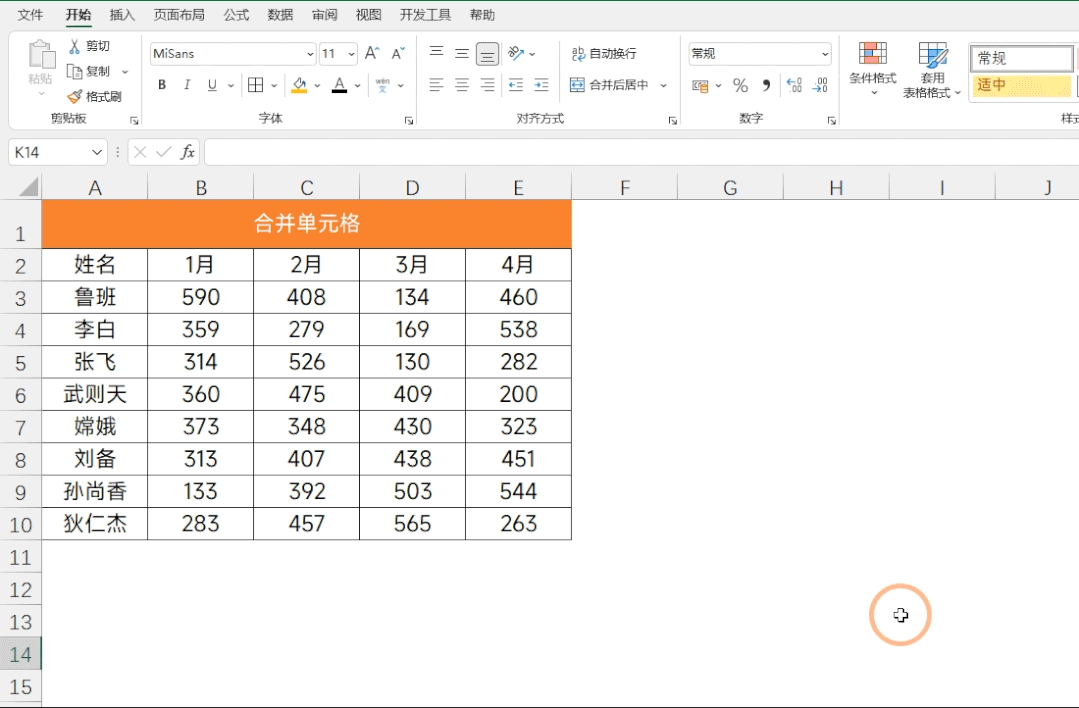This screenshot has width=1079, height=708.
Task: Click the Cut (剪切) scissors icon
Action: (74, 46)
